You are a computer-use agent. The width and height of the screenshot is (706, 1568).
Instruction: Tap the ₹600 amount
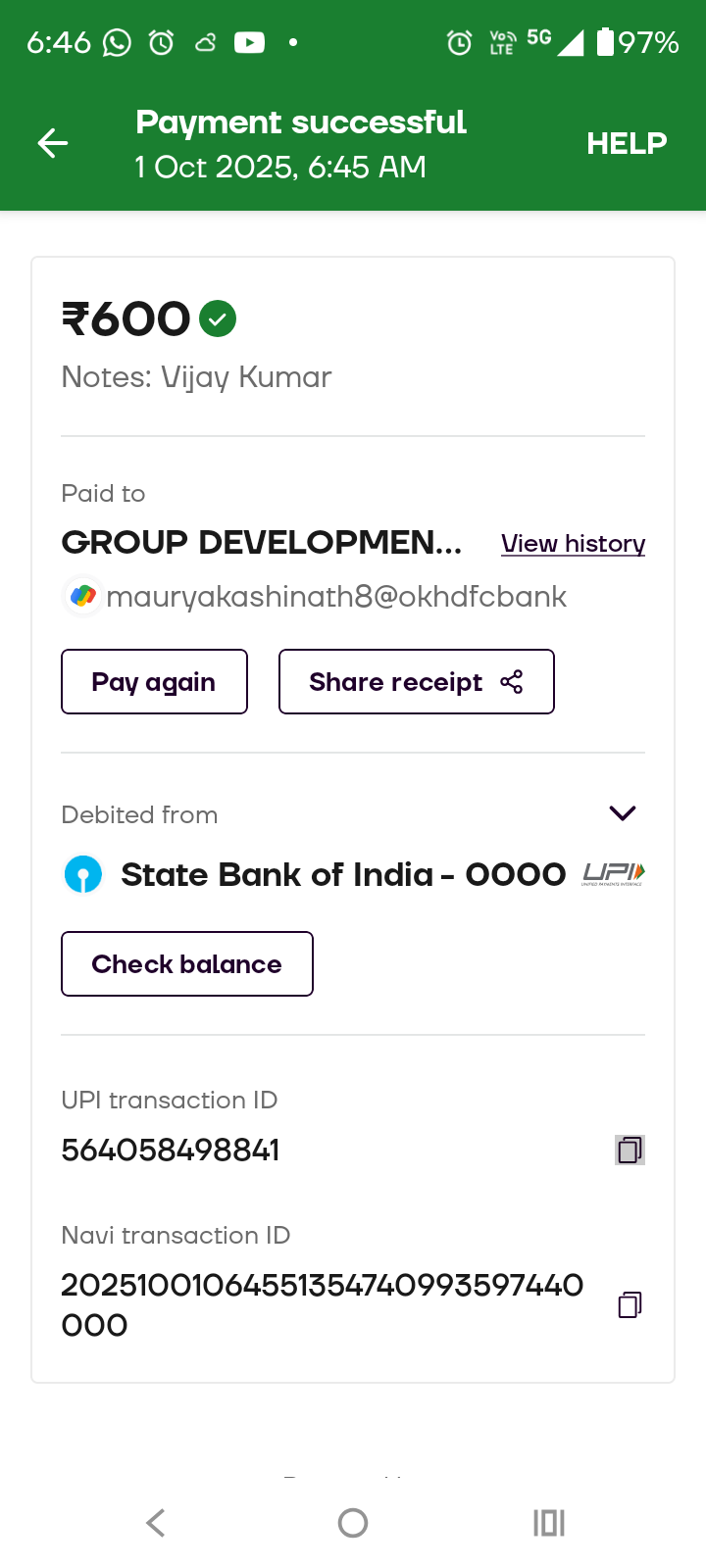coord(126,319)
